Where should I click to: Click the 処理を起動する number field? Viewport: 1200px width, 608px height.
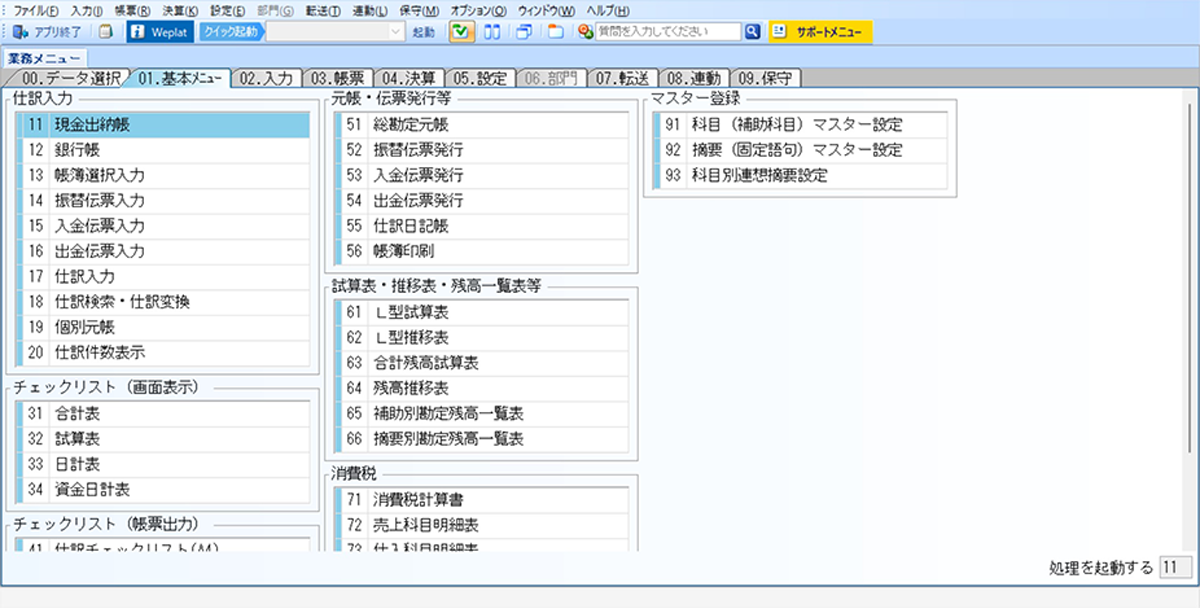(x=1172, y=568)
